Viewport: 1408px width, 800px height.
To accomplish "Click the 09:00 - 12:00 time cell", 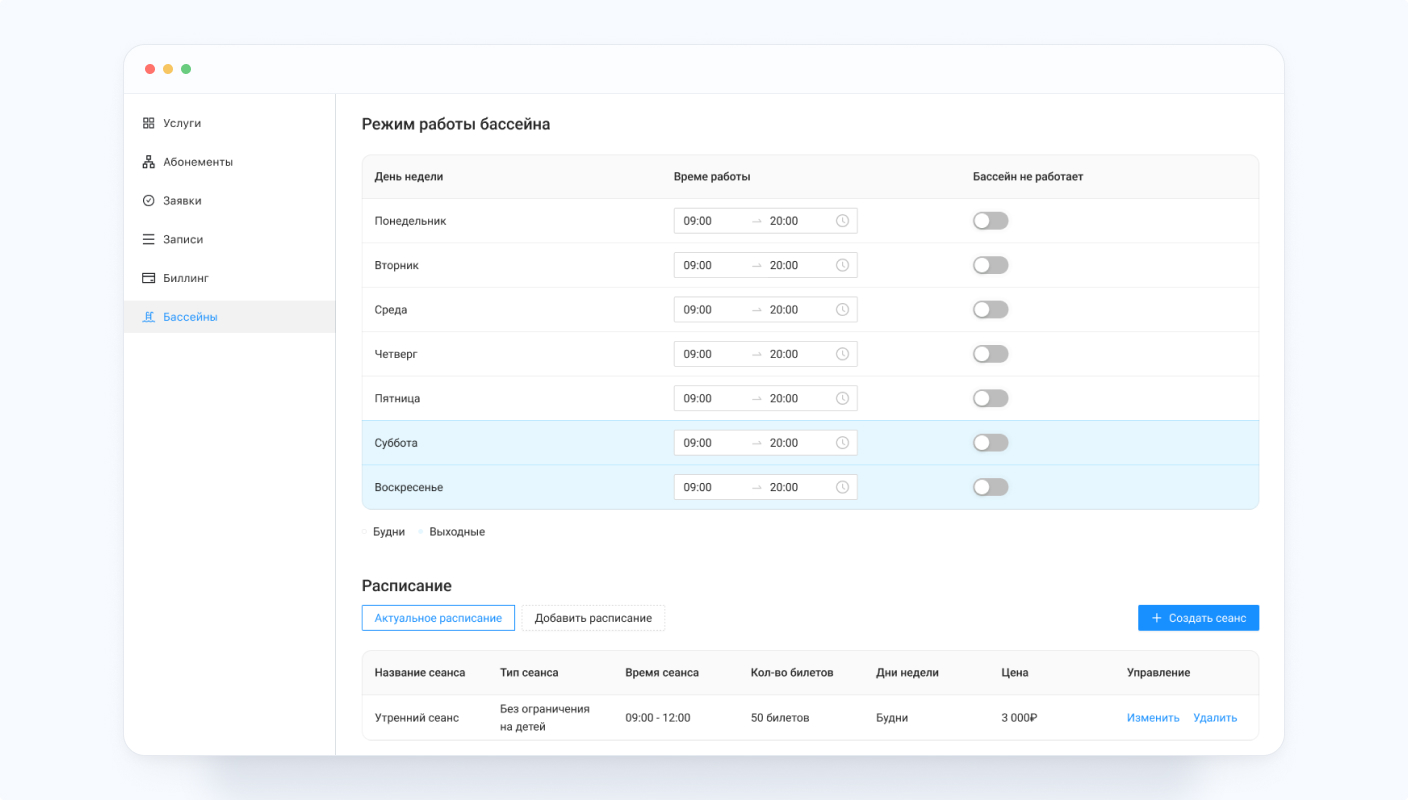I will 658,718.
